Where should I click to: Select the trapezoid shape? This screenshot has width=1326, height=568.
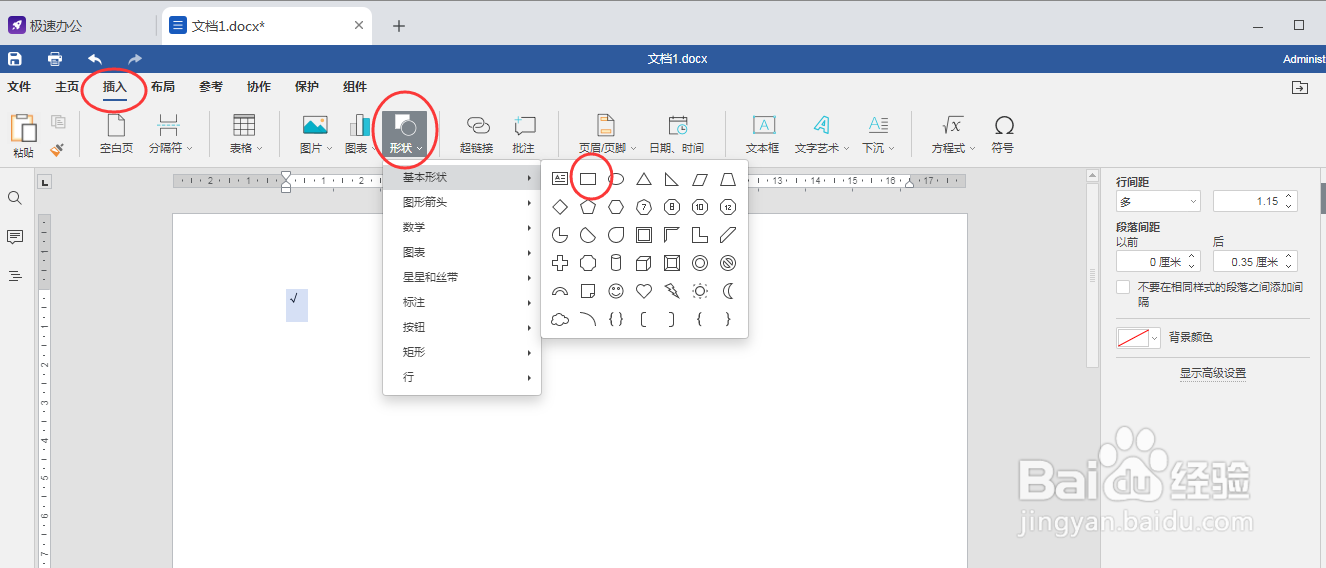point(728,179)
